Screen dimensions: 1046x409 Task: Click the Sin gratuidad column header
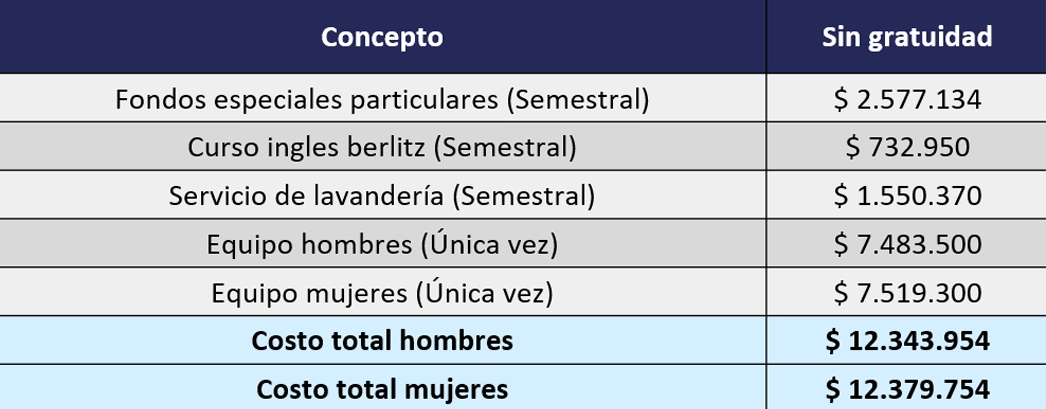point(906,37)
